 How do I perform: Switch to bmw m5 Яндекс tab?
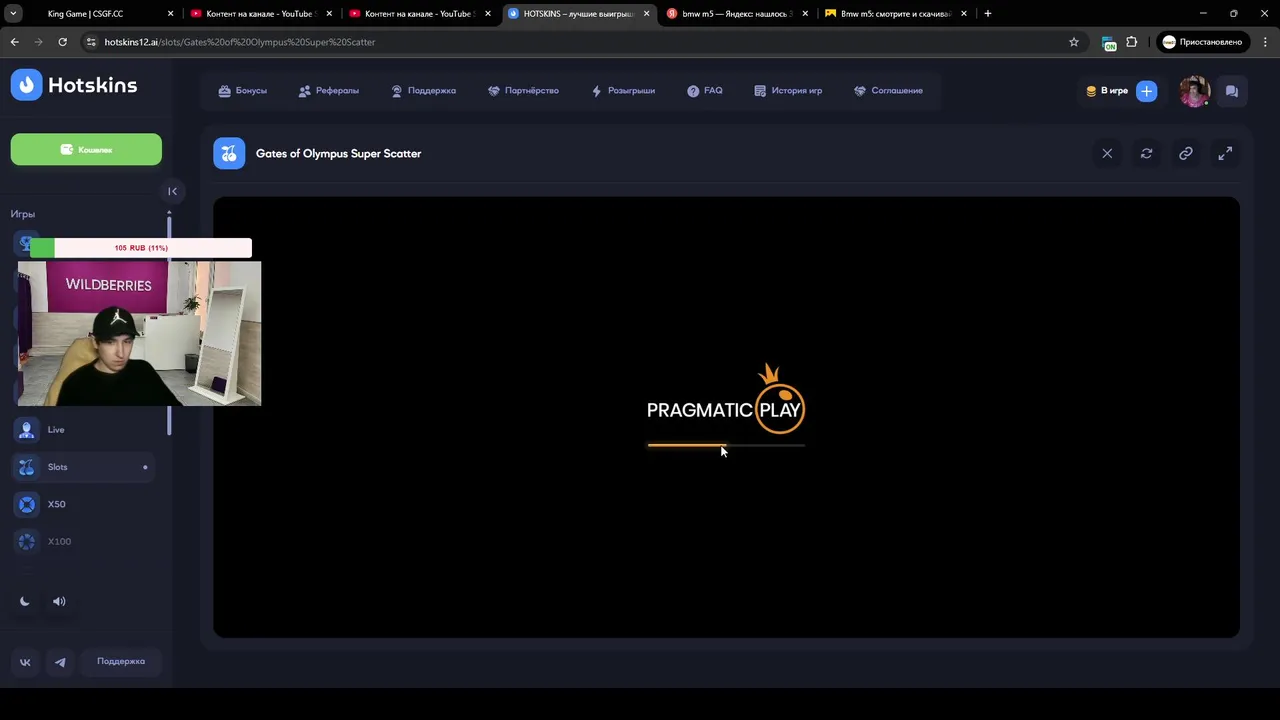[735, 14]
